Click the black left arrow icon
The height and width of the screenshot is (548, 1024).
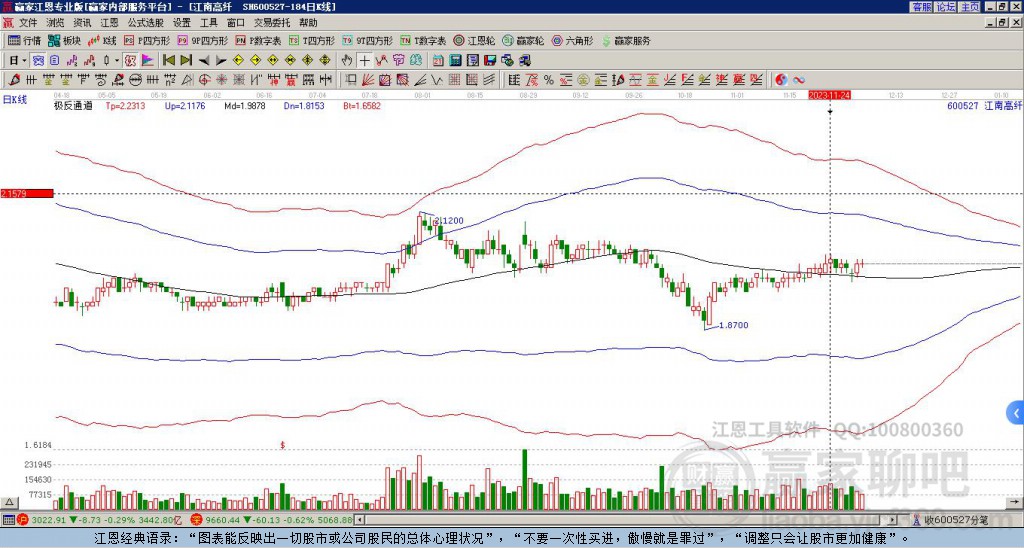[x=204, y=61]
